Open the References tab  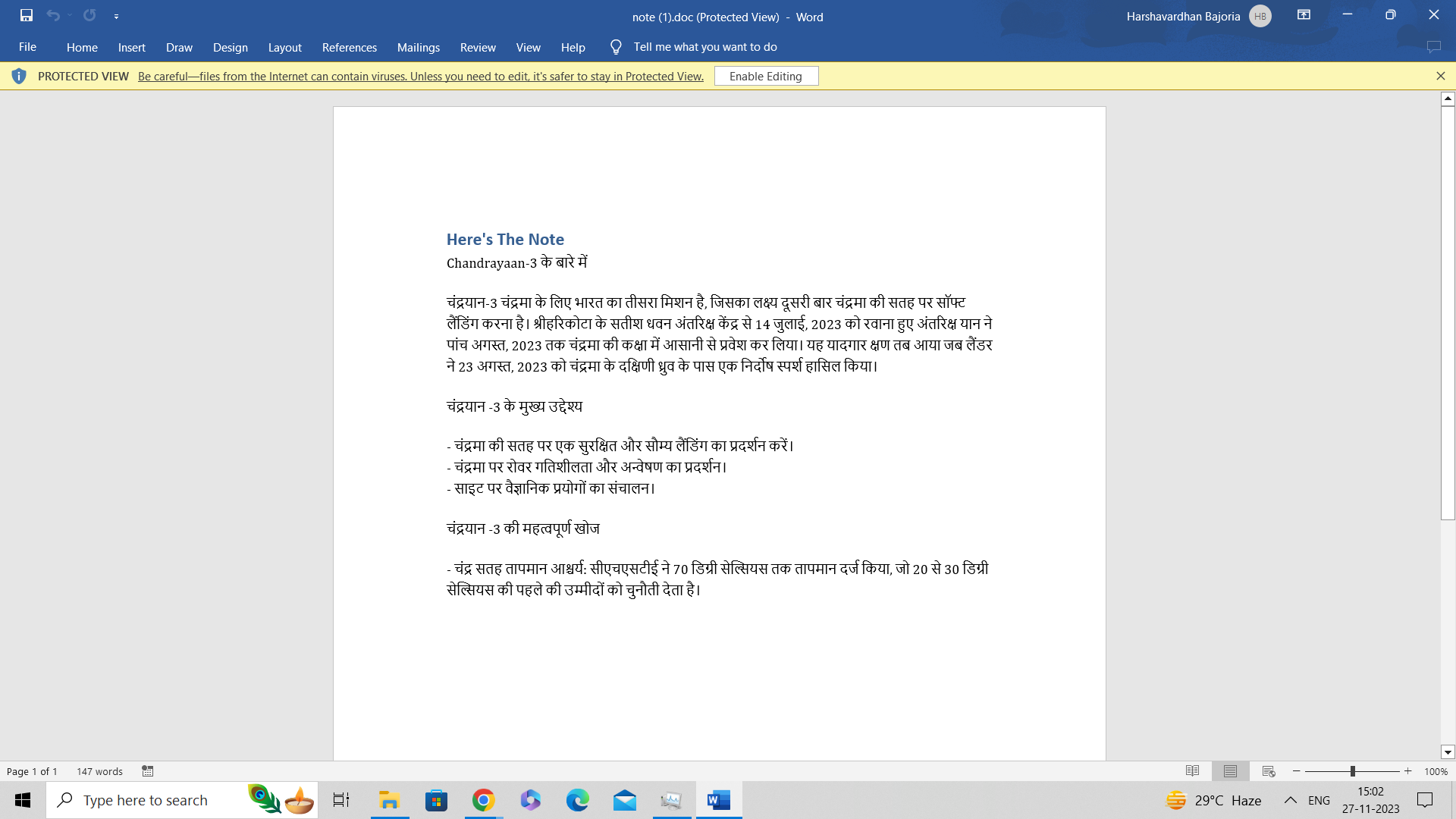coord(349,47)
